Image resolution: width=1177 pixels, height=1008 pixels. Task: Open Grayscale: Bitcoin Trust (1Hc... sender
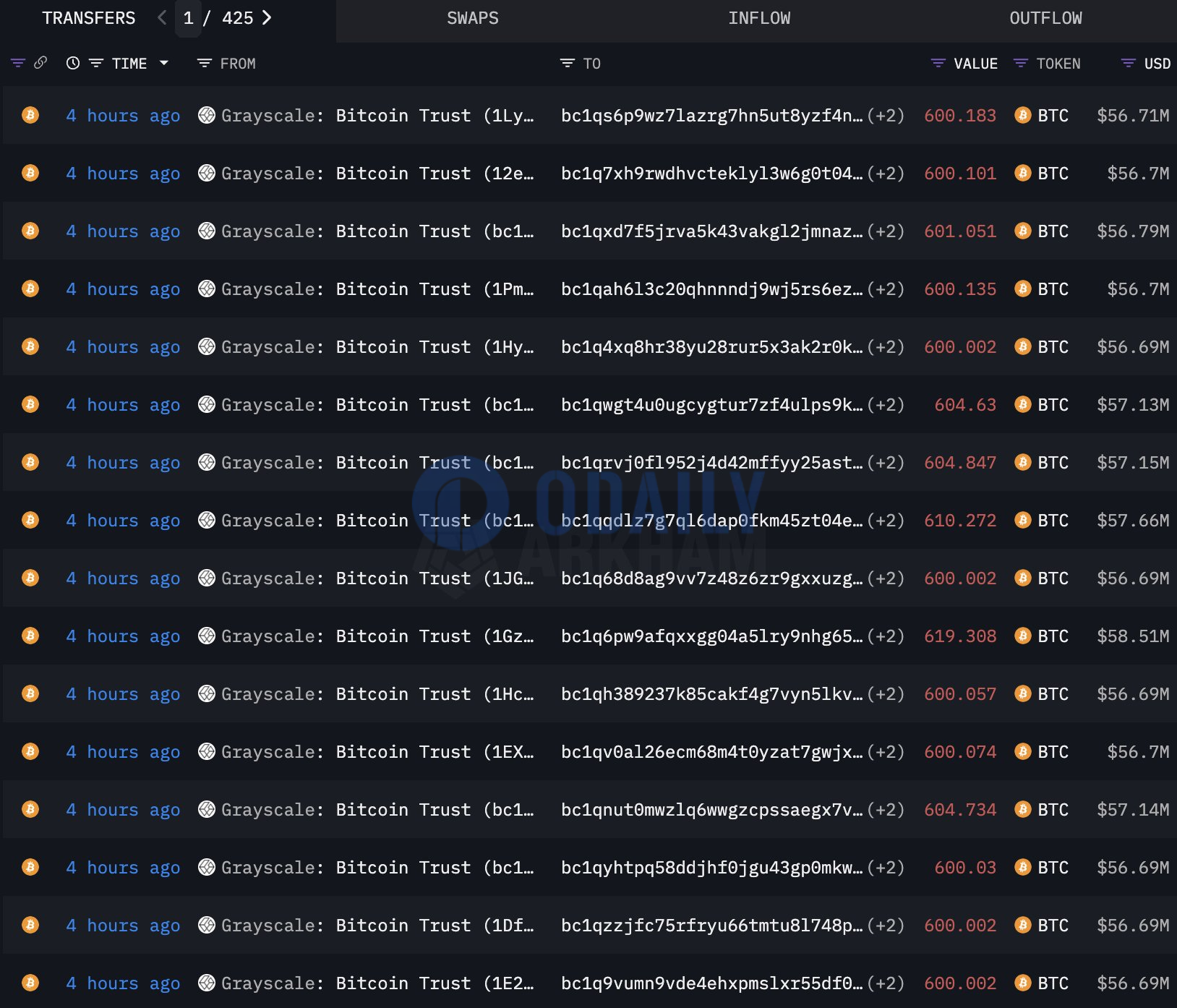[x=377, y=694]
